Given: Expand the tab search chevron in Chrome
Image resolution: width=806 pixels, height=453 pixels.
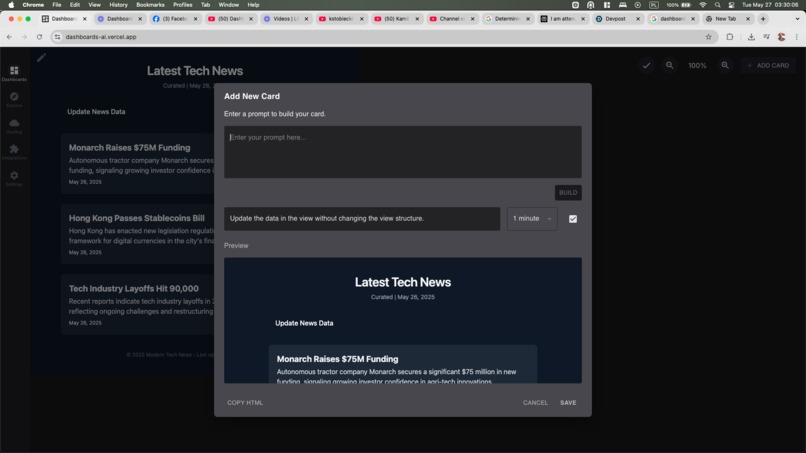Looking at the screenshot, I should [x=797, y=19].
